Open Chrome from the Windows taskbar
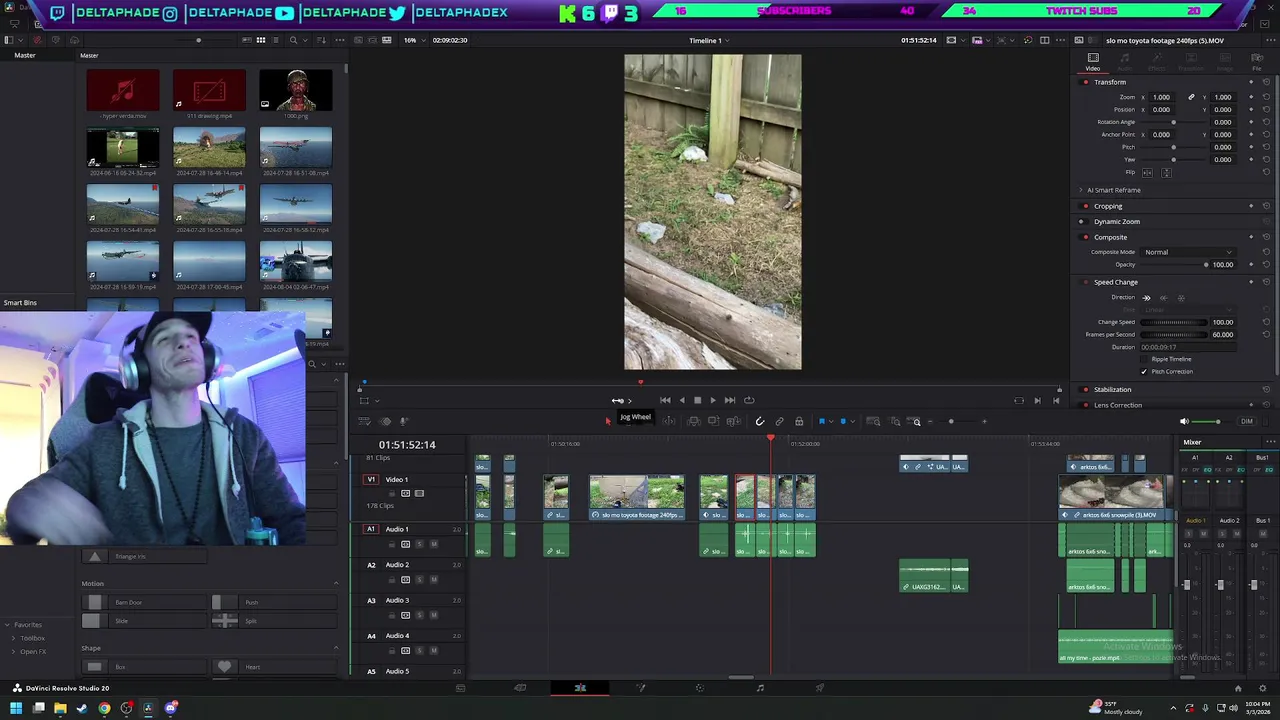The height and width of the screenshot is (720, 1280). (104, 708)
